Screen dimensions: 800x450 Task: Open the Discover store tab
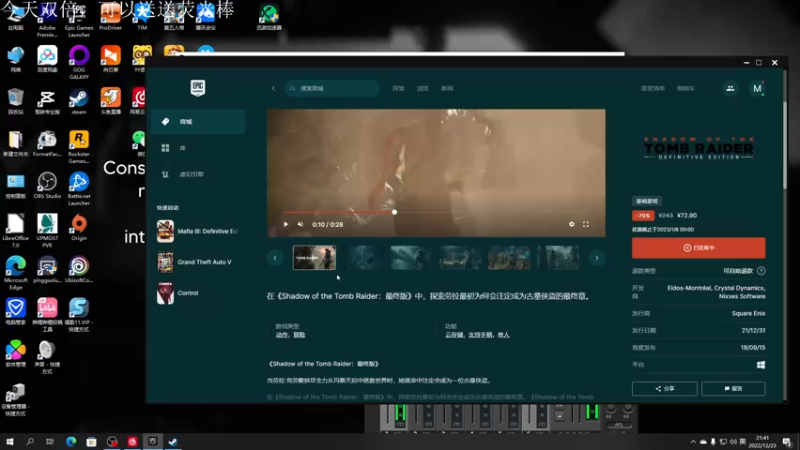(398, 88)
